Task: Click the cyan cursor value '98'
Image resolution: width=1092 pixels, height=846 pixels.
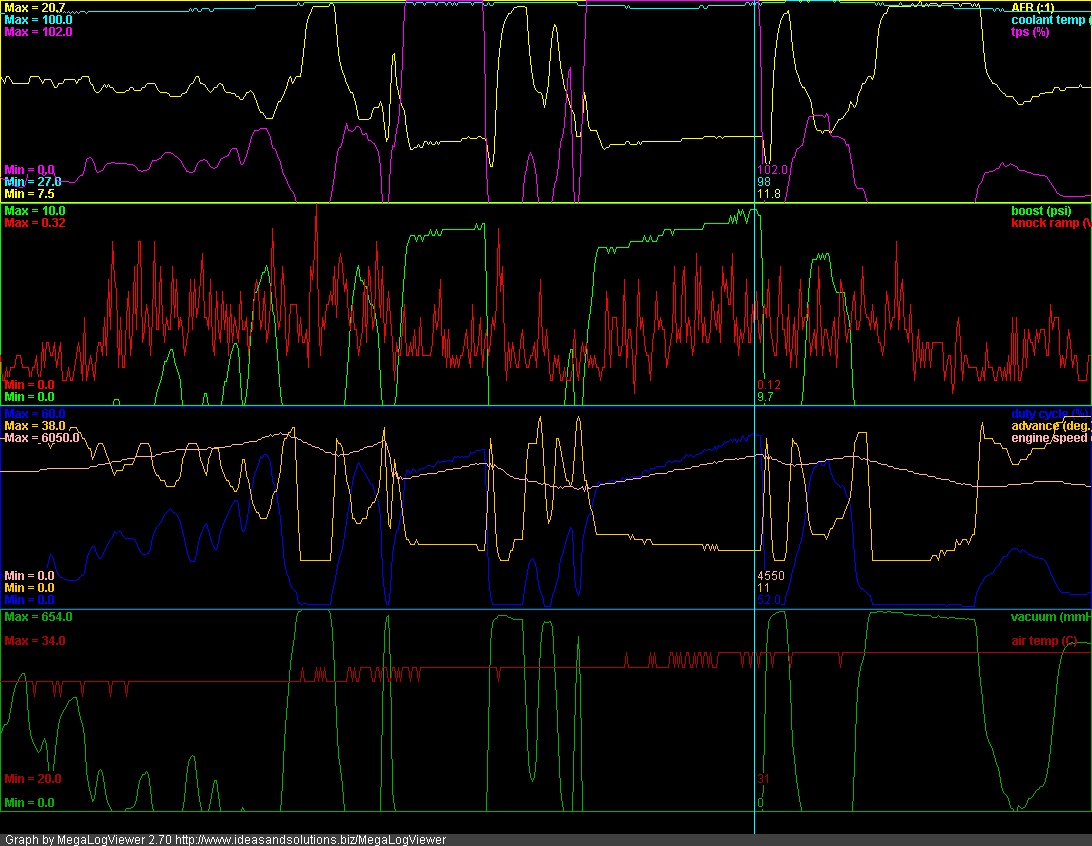Action: point(764,182)
